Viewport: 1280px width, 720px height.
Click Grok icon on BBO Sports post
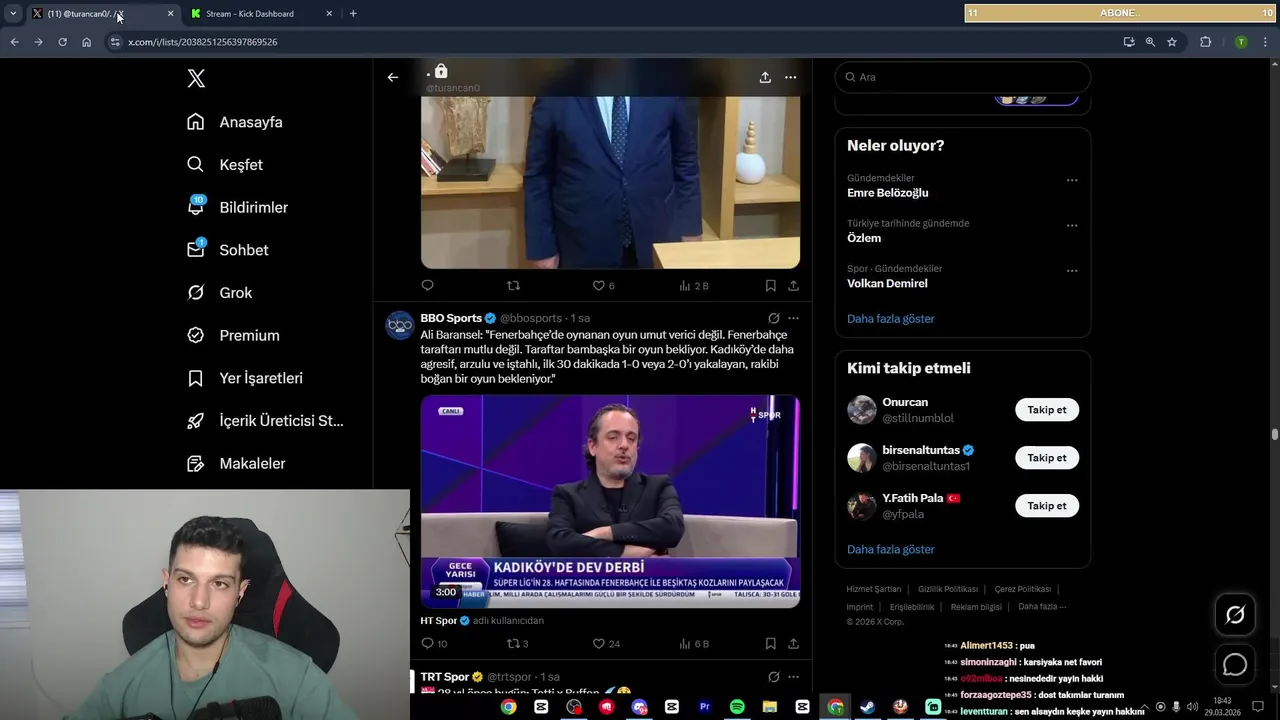pyautogui.click(x=773, y=318)
